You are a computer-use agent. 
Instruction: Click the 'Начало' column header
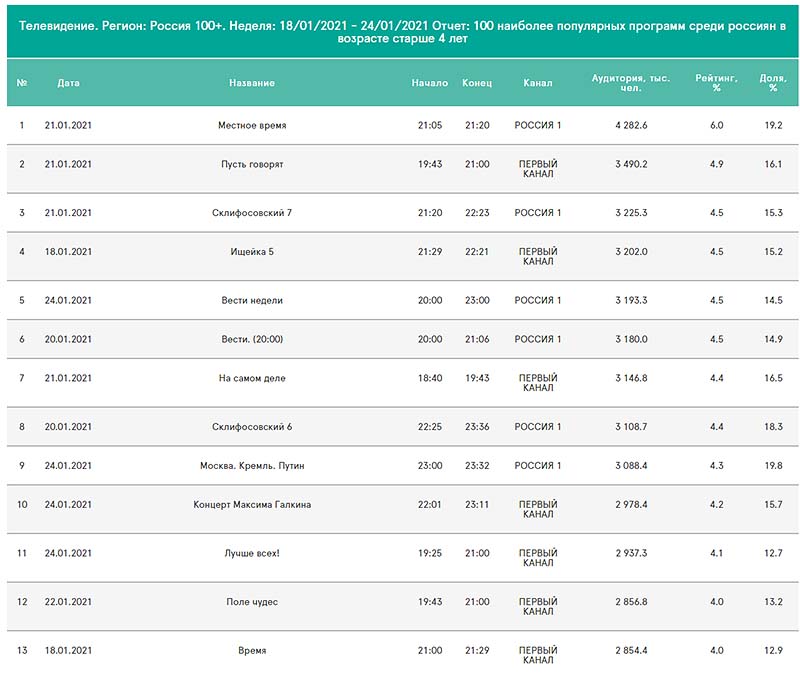(430, 83)
